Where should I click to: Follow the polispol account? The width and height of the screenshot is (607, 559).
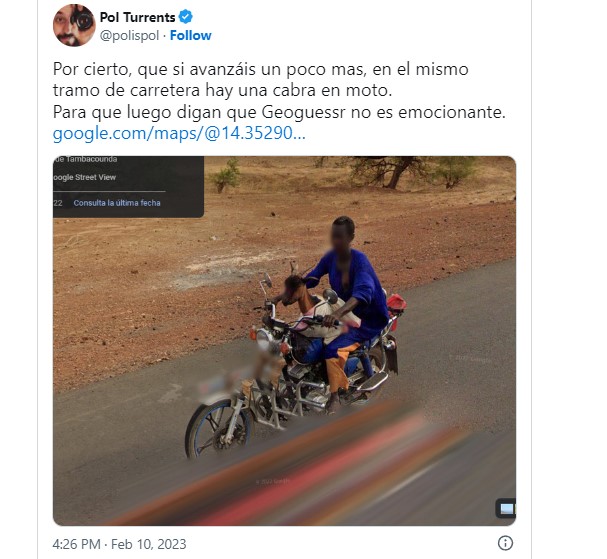[190, 36]
